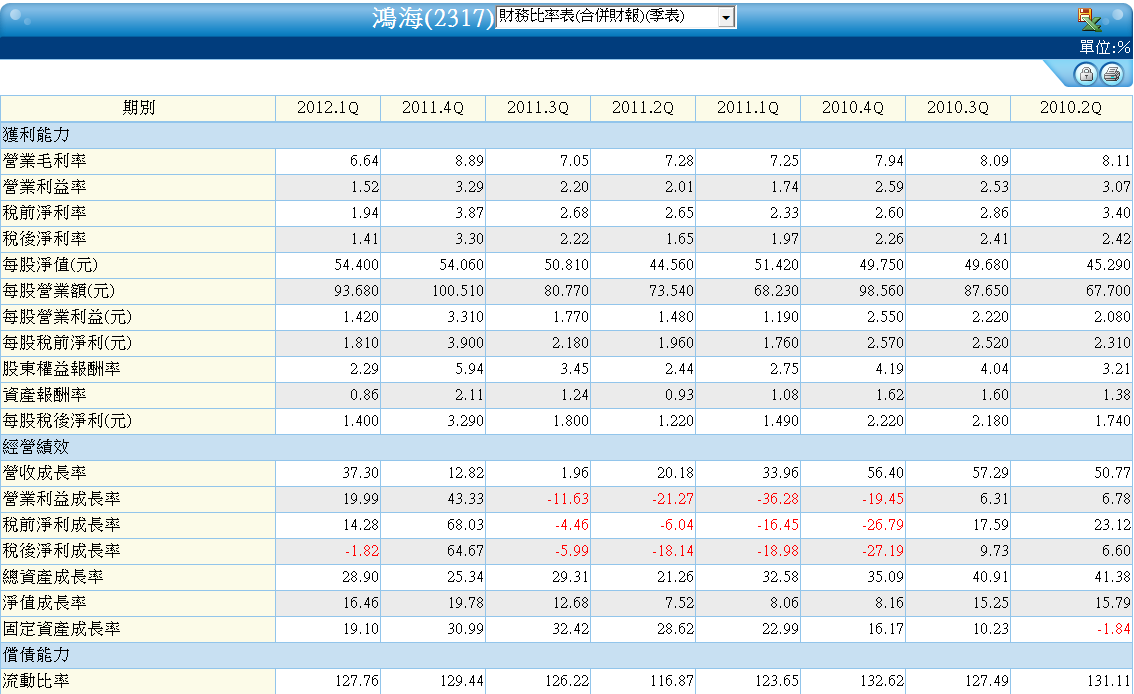1134x694 pixels.
Task: Select the 每股稅前淨利(元) row label
Action: 67,343
